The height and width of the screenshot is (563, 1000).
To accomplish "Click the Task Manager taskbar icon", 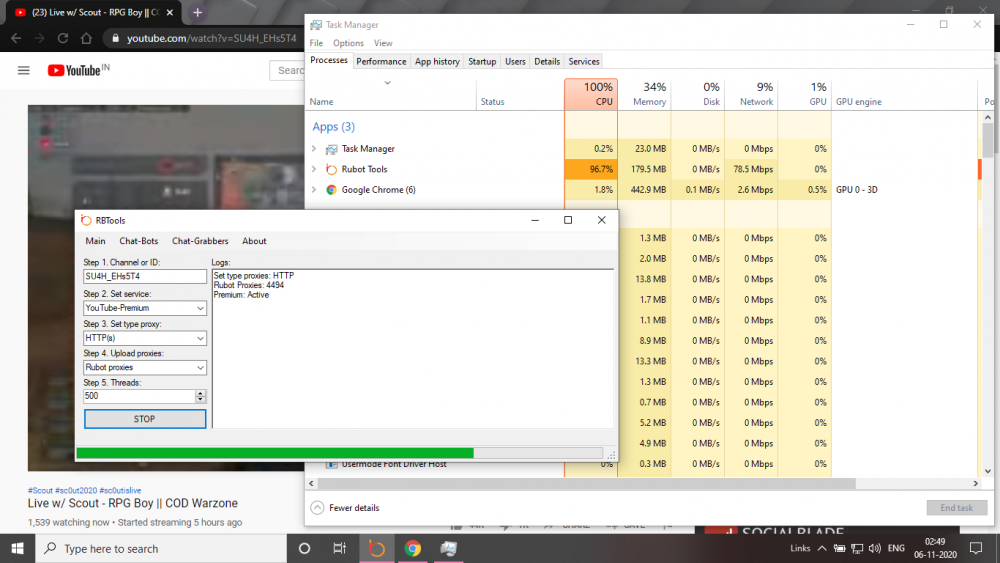I will (449, 548).
